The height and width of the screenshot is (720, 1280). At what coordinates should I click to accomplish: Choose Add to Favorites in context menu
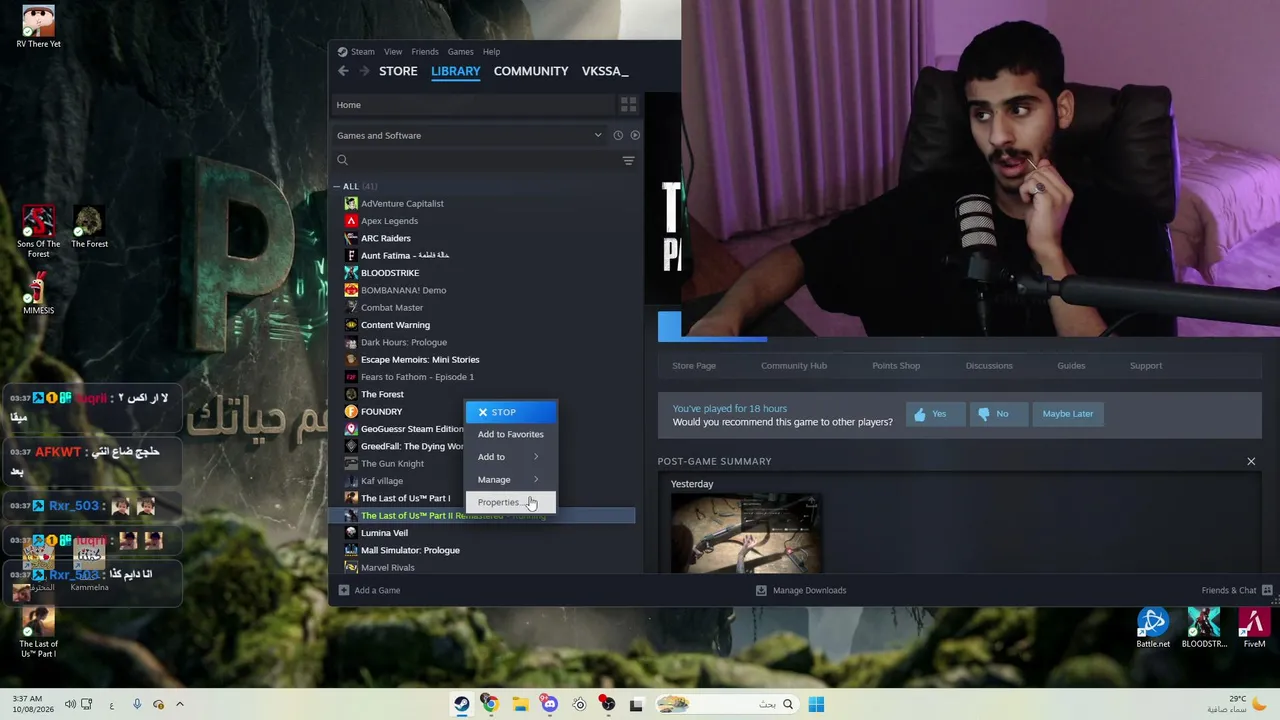510,434
